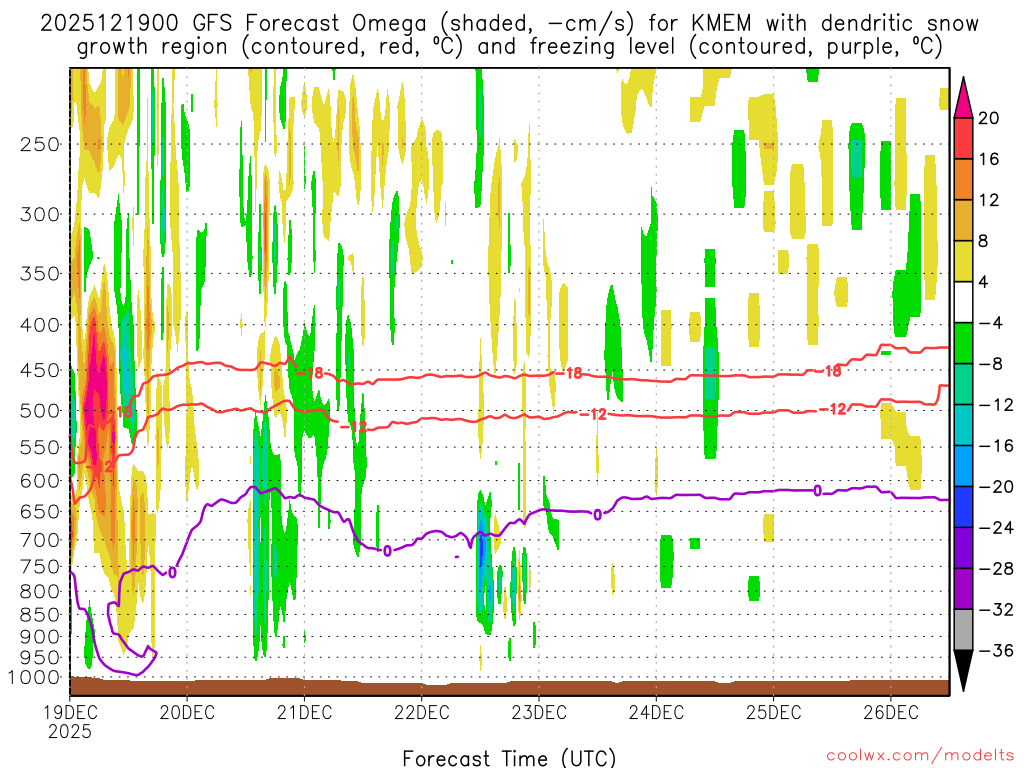Pick the purple colorbar segment between -24 and -28

tap(963, 548)
